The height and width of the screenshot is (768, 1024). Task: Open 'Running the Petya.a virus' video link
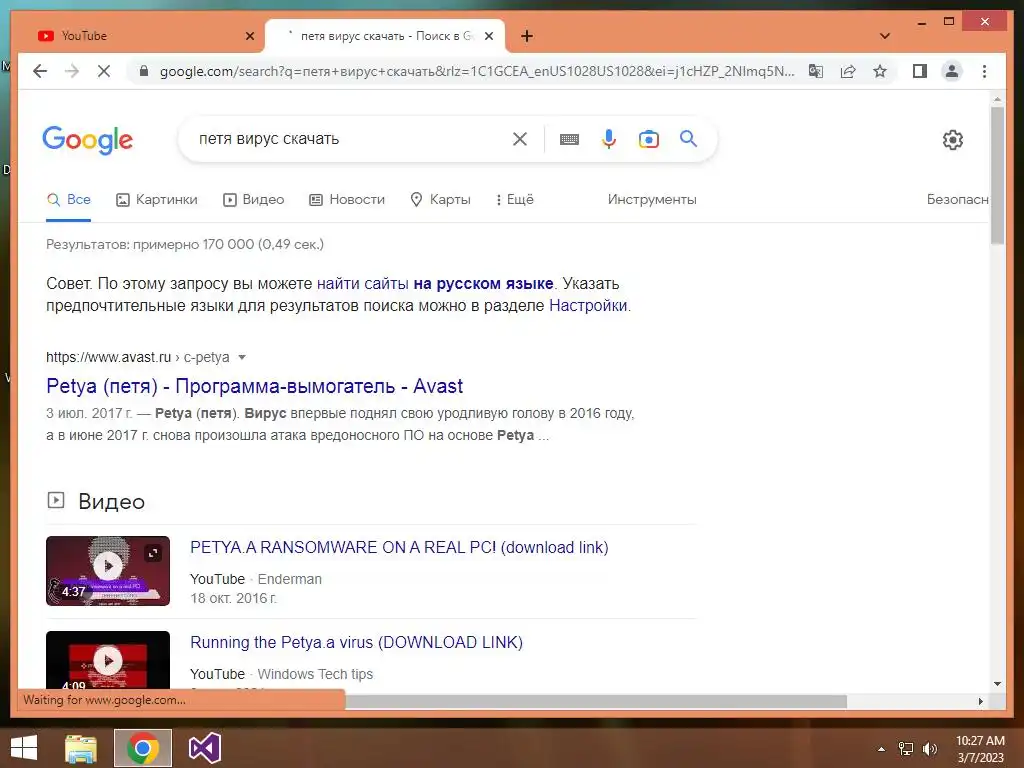pyautogui.click(x=357, y=642)
